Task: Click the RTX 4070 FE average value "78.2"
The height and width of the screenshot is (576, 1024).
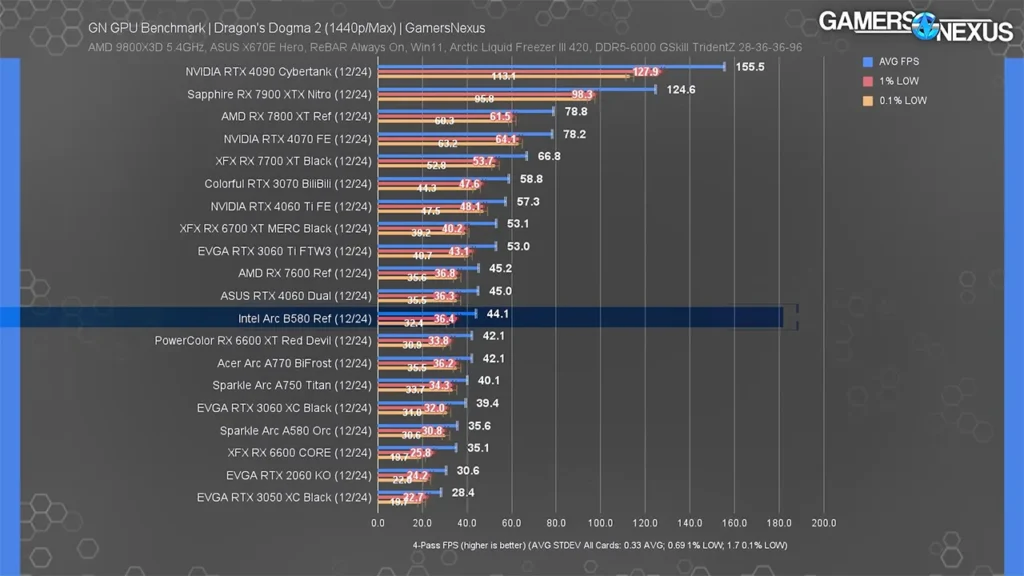Action: 575,135
